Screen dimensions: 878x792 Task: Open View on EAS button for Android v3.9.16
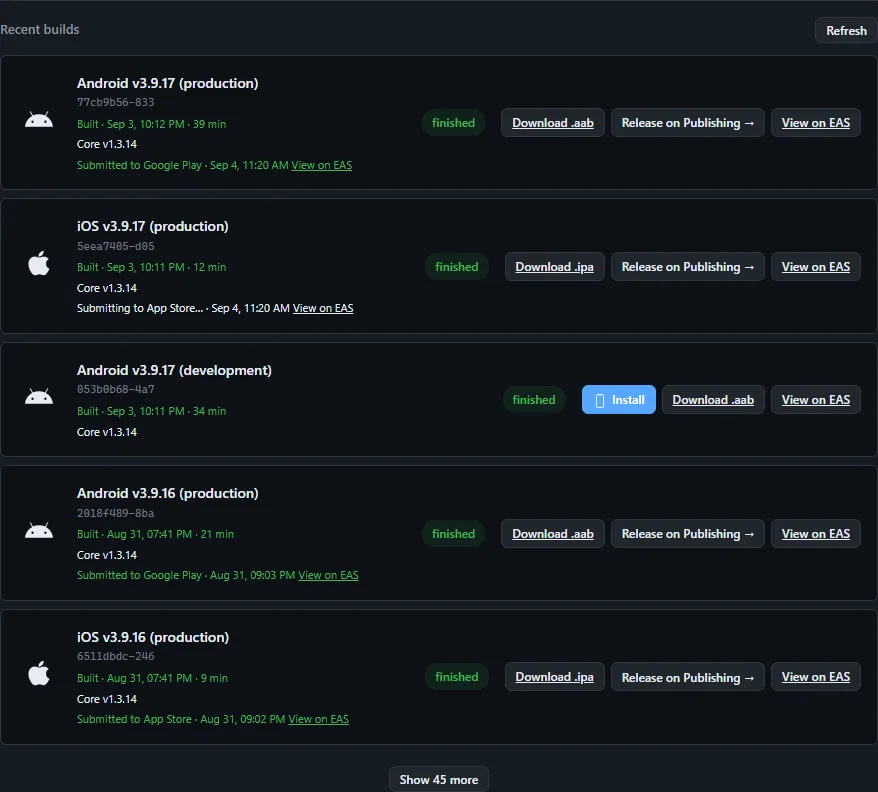click(815, 534)
